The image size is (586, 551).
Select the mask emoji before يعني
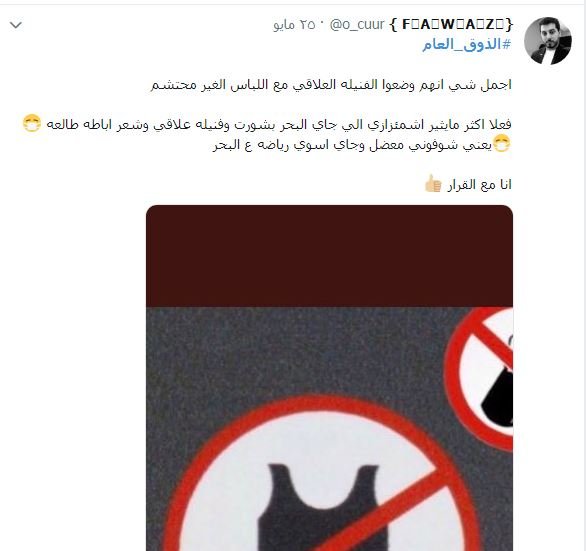tap(502, 144)
